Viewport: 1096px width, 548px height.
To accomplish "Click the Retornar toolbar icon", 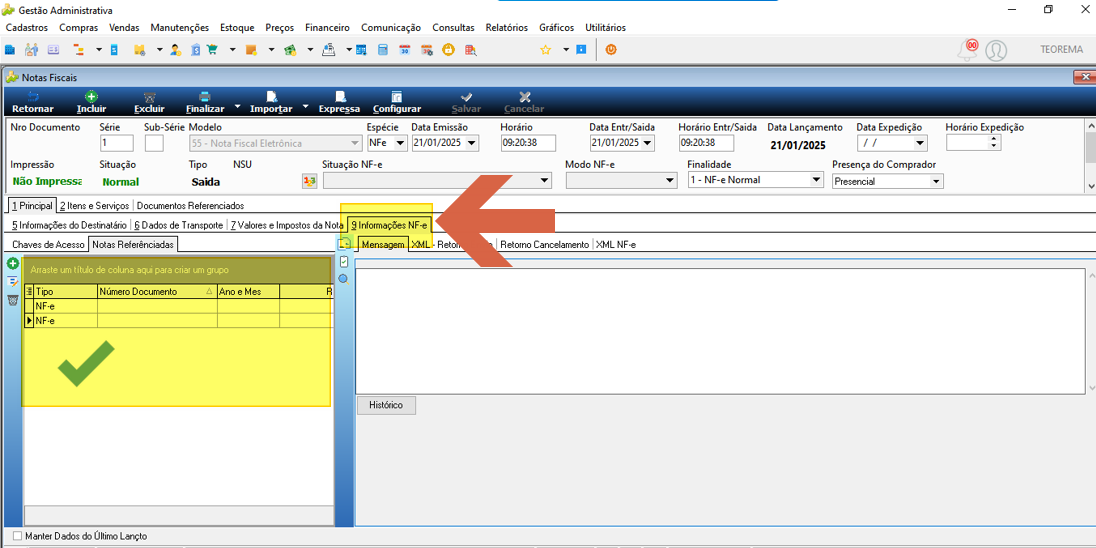I will click(33, 96).
